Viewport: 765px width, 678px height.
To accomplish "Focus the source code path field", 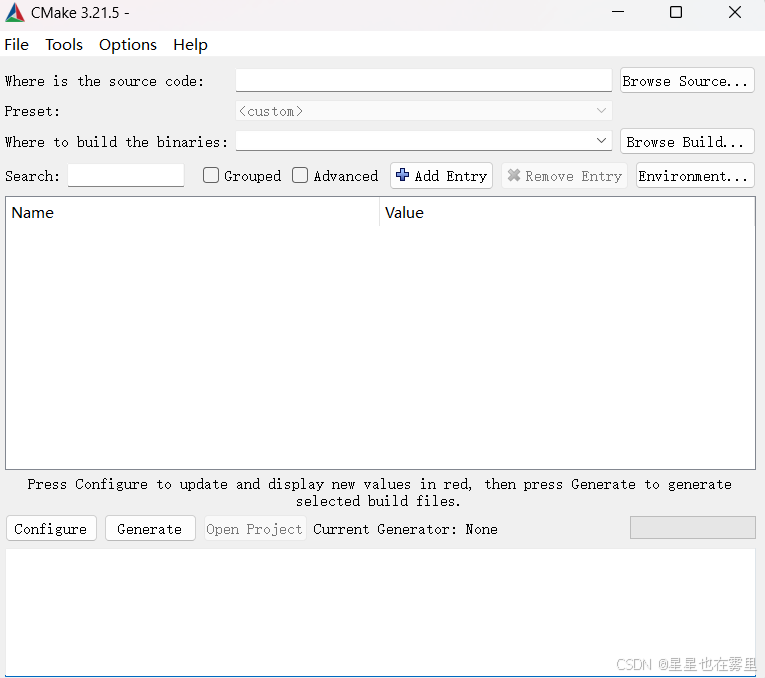I will (x=423, y=80).
